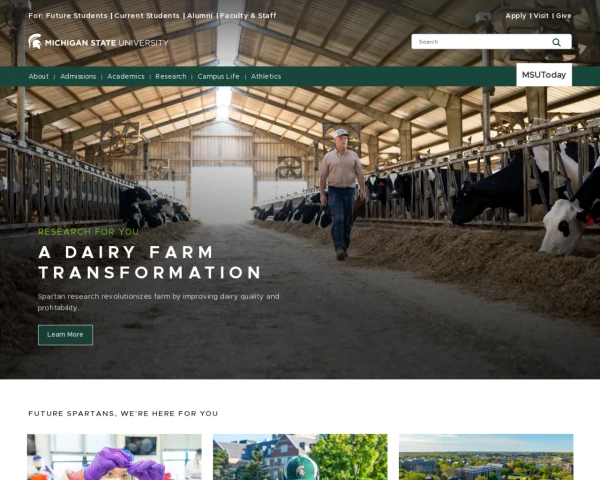Open the MSUToday tab
Image resolution: width=600 pixels, height=480 pixels.
pos(544,75)
